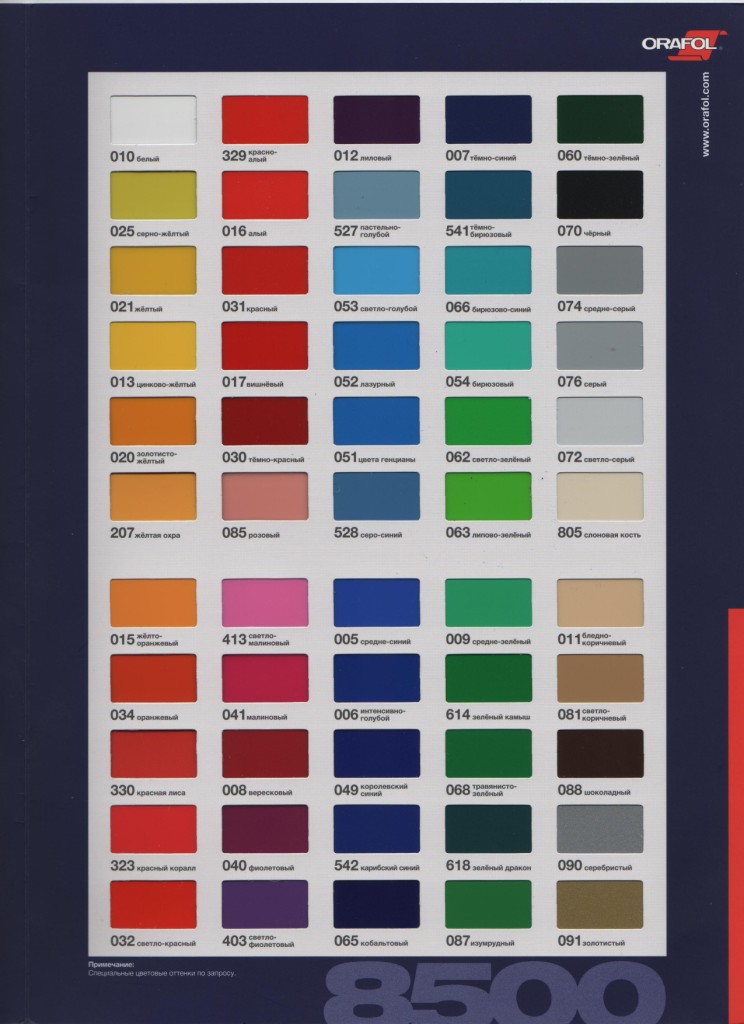Choose the 012 лиловый purple swatch
Viewport: 744px width, 1024px height.
coord(376,120)
